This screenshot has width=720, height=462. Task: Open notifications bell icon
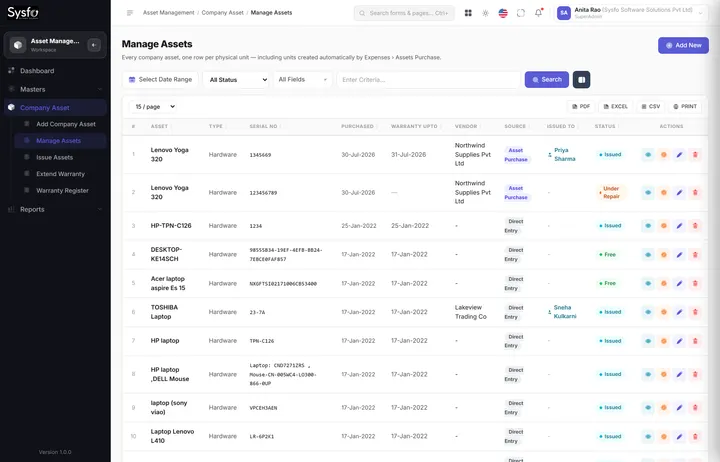[538, 13]
